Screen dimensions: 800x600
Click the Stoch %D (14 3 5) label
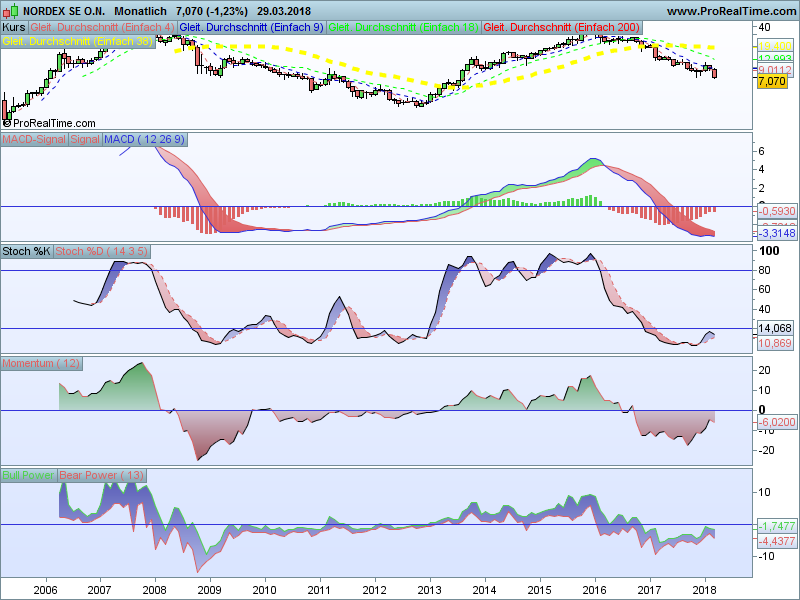click(x=101, y=252)
